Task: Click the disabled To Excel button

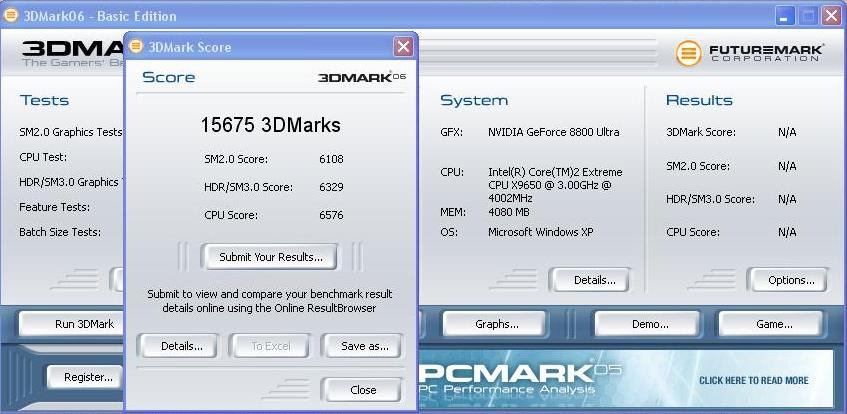Action: [271, 346]
